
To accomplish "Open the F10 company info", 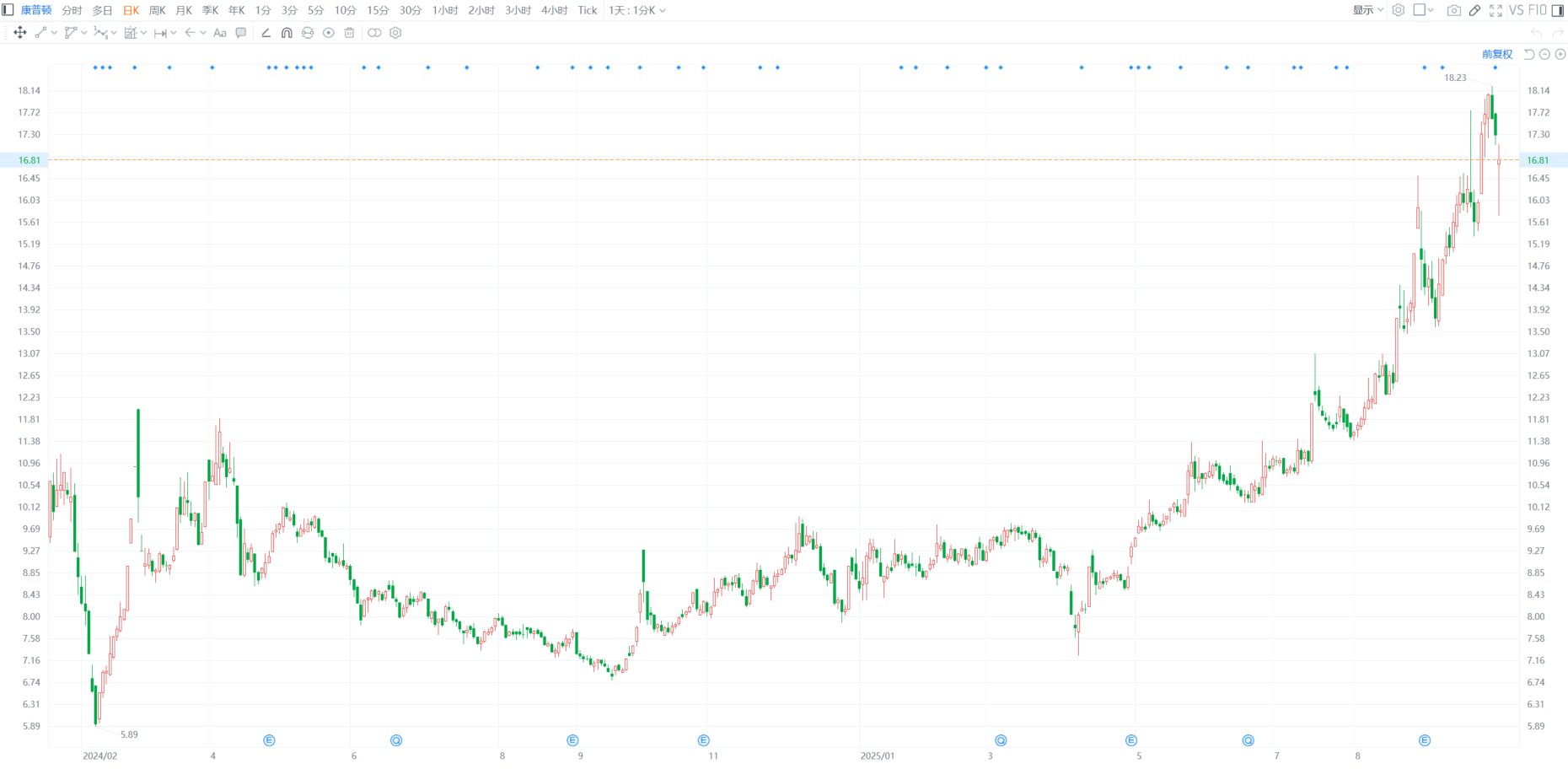I will (1537, 10).
